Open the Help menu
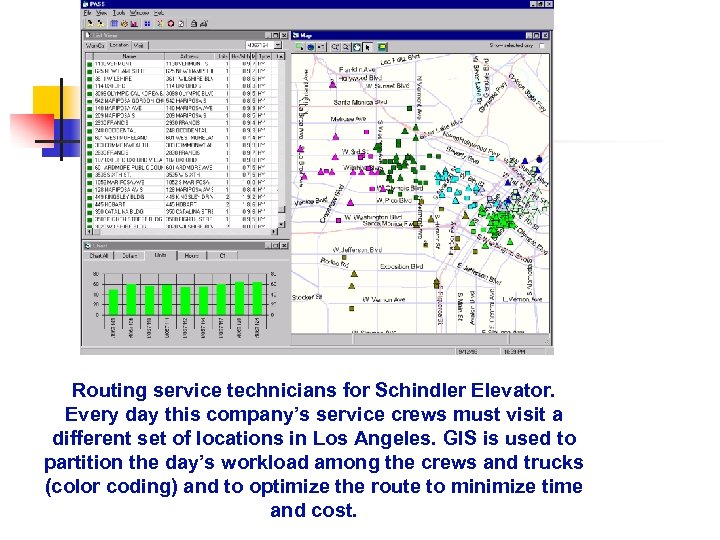 tap(158, 13)
